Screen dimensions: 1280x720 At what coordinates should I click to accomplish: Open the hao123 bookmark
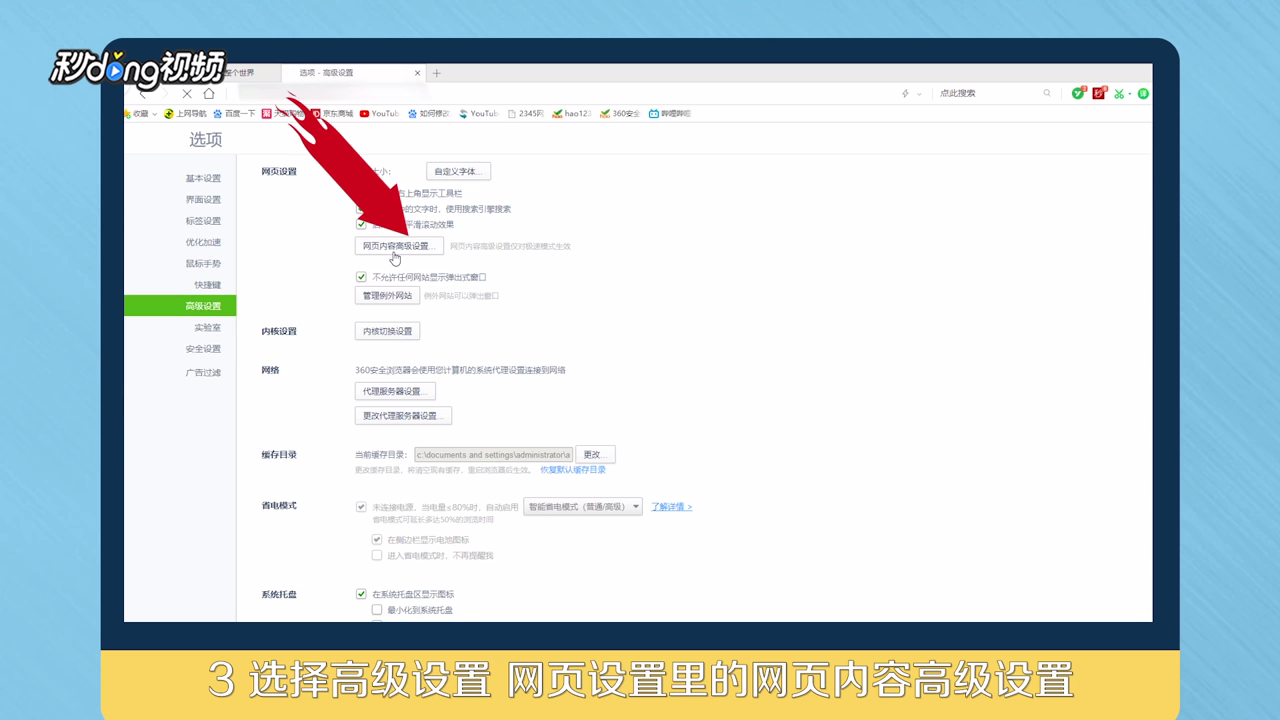point(571,114)
